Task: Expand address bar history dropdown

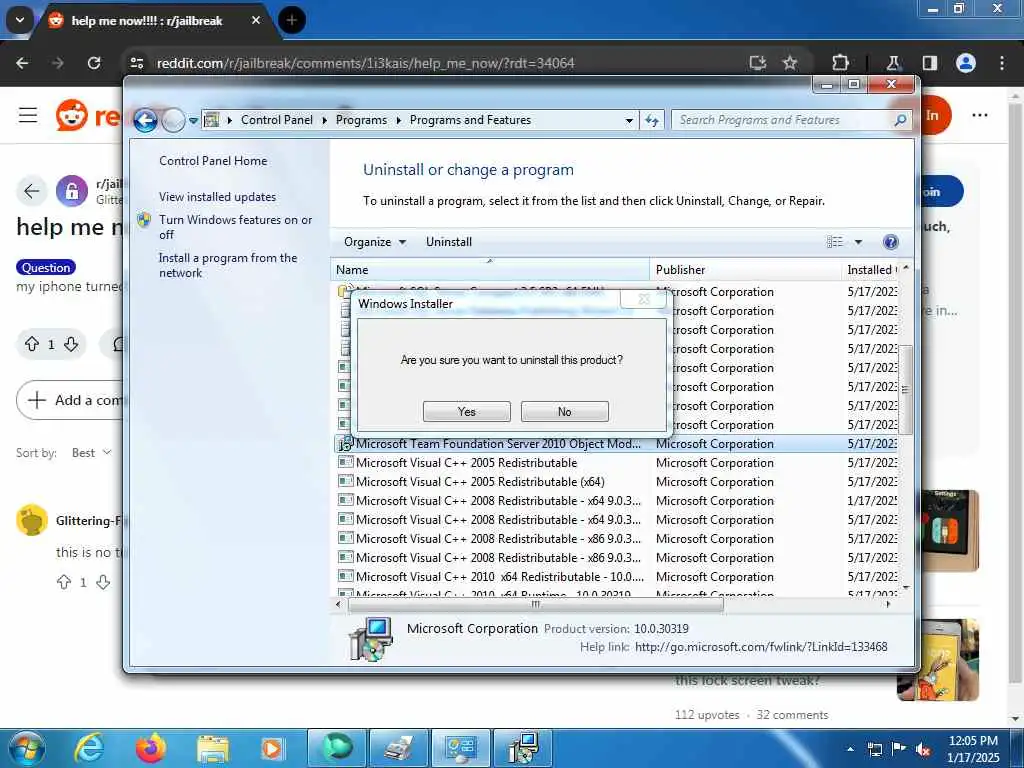Action: point(629,121)
